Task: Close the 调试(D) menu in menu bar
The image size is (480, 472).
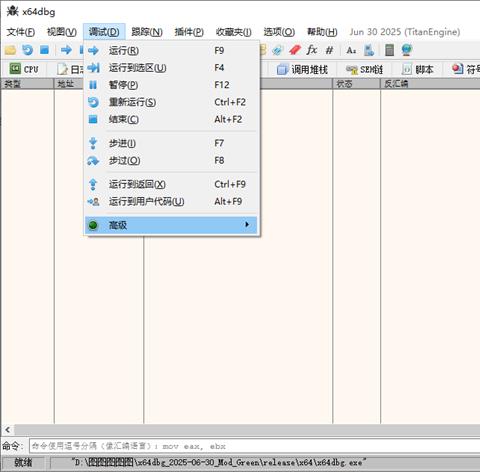Action: coord(104,32)
